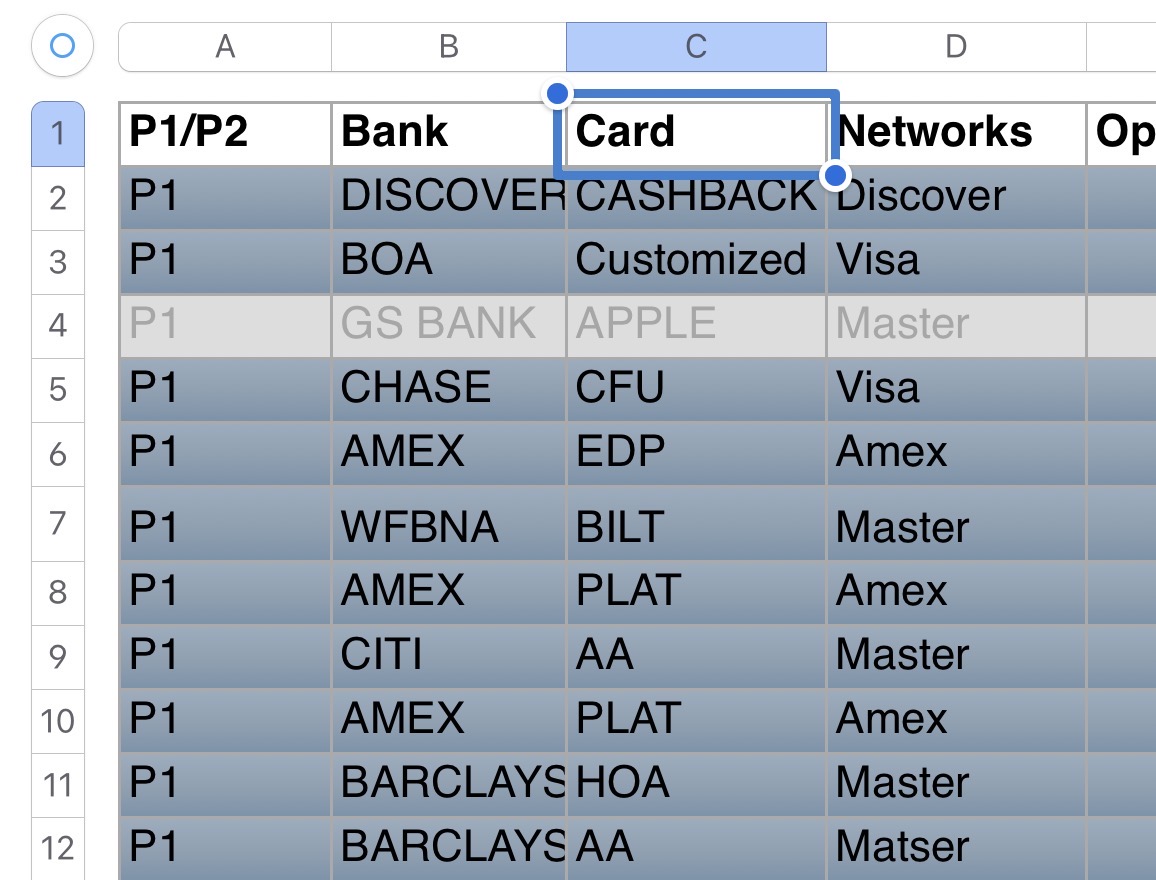Select the DISCOVER bank cell
Image resolution: width=1156 pixels, height=880 pixels.
(x=448, y=197)
